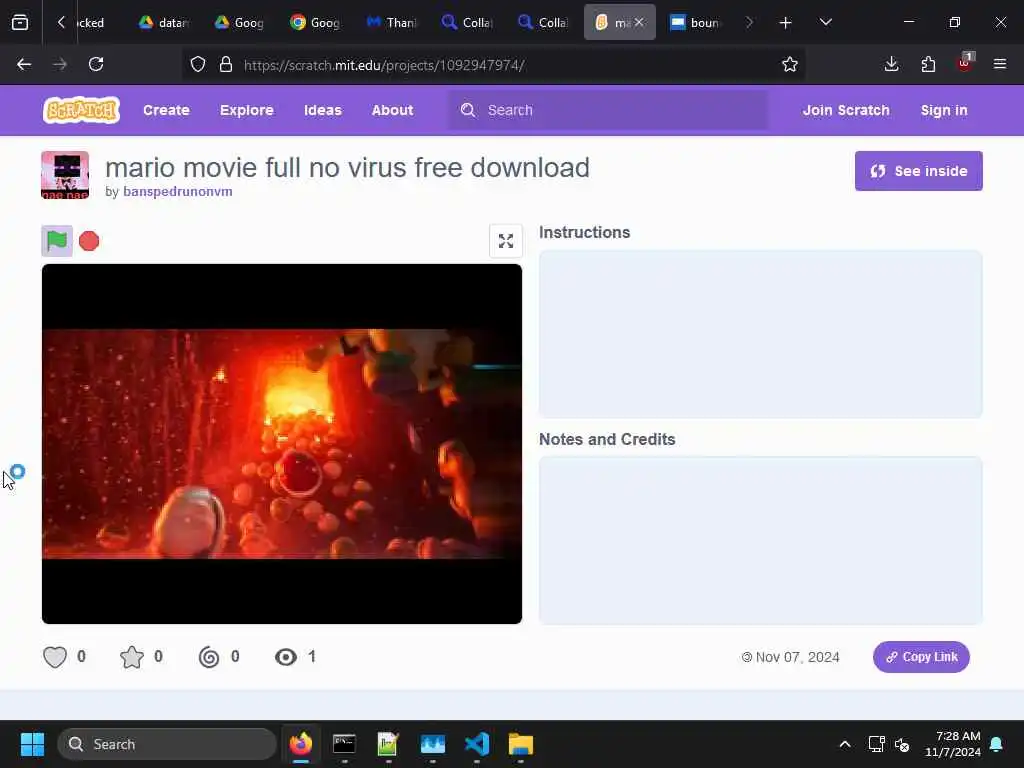This screenshot has width=1024, height=768.
Task: Click the uBlock extension icon
Action: pyautogui.click(x=965, y=63)
